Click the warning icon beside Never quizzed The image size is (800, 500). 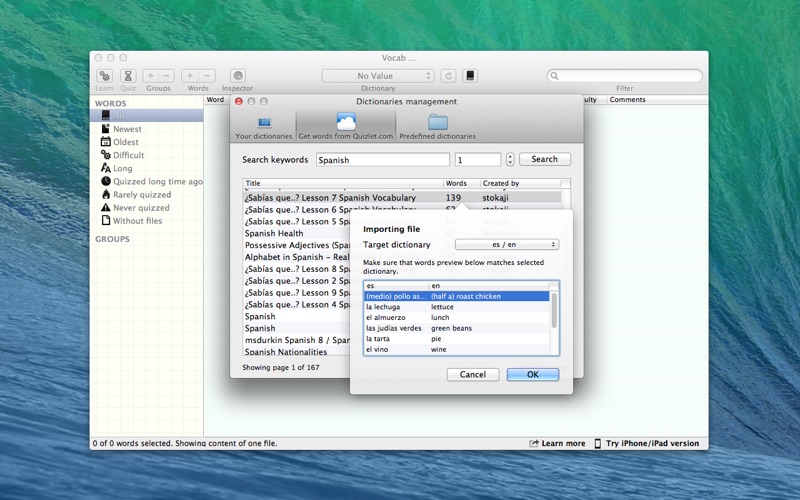[106, 207]
